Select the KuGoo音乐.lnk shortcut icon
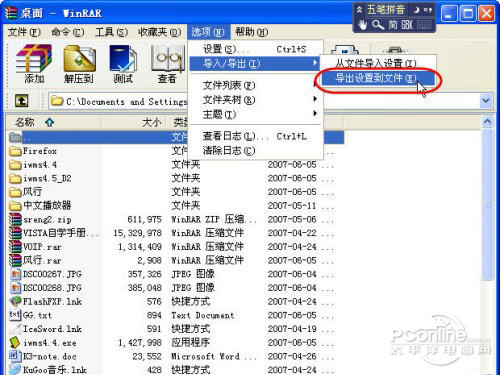Image resolution: width=500 pixels, height=375 pixels. tap(15, 369)
